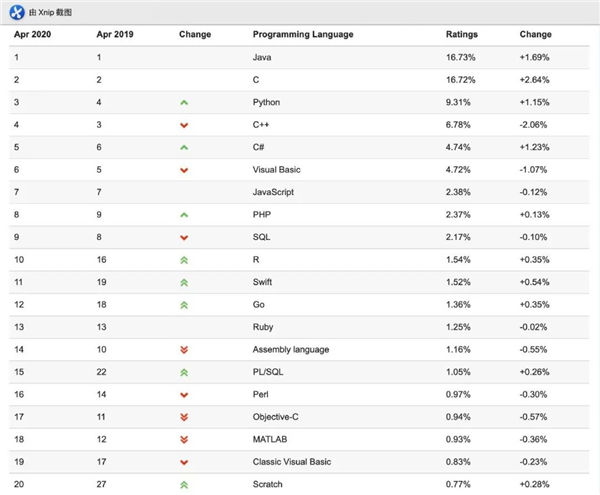Viewport: 600px width, 495px height.
Task: Click the green up arrow beside Python
Action: point(184,103)
